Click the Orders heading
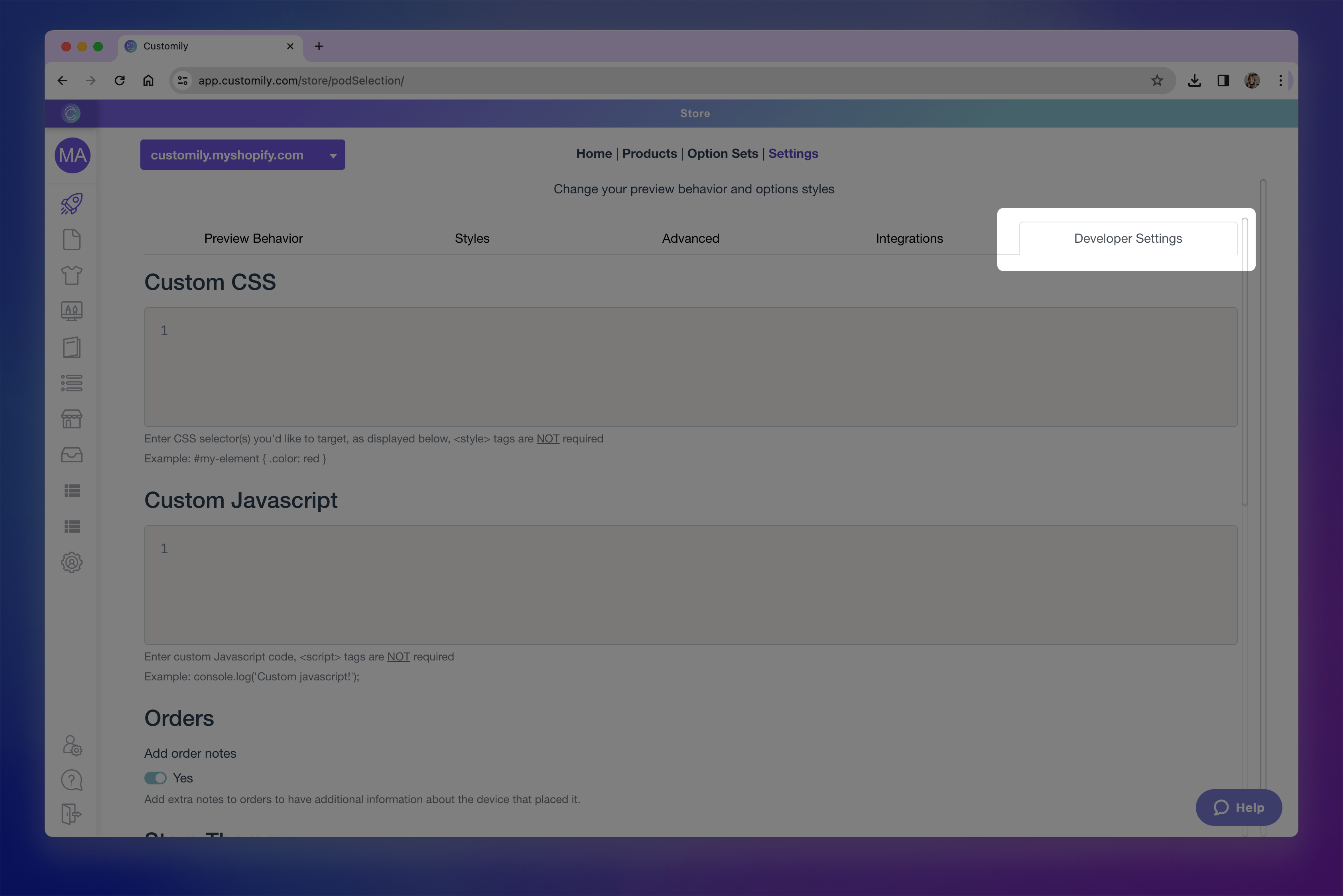 click(x=179, y=718)
